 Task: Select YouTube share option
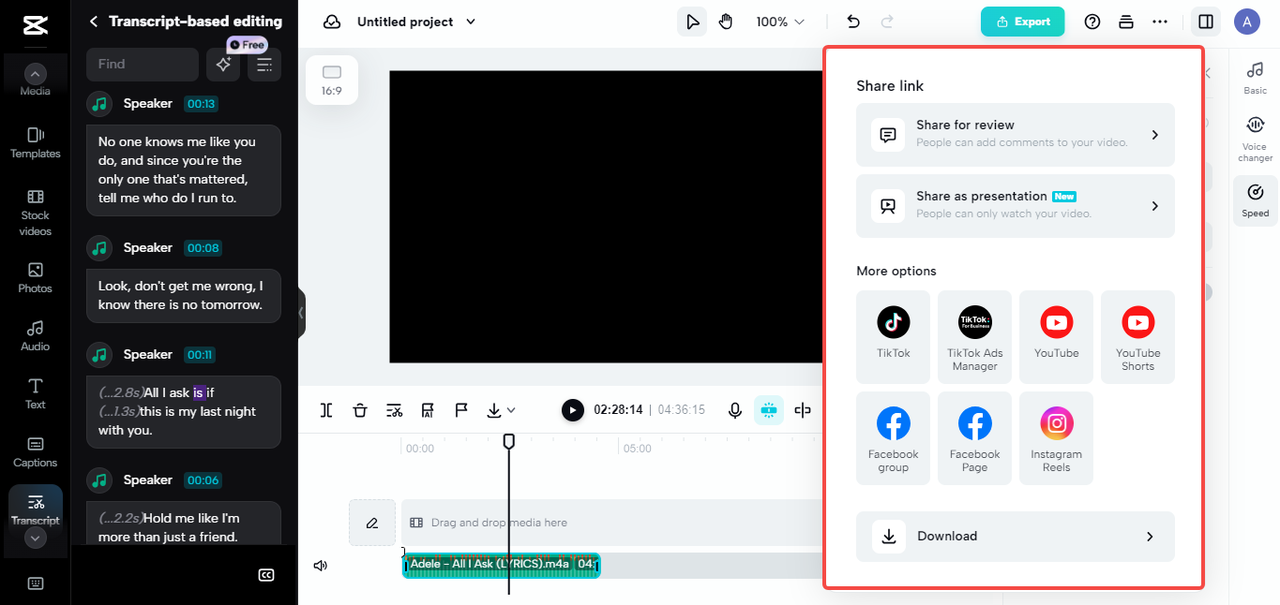click(1056, 336)
